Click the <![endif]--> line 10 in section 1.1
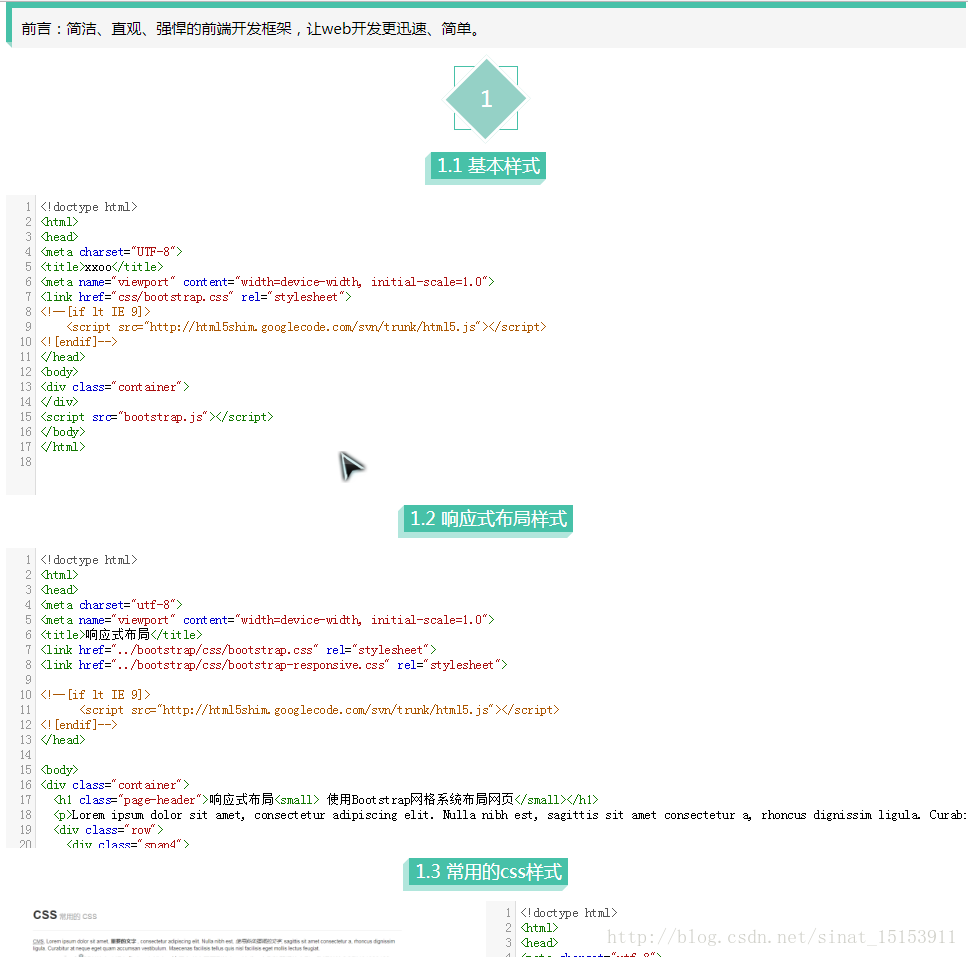This screenshot has width=968, height=957. pos(79,341)
